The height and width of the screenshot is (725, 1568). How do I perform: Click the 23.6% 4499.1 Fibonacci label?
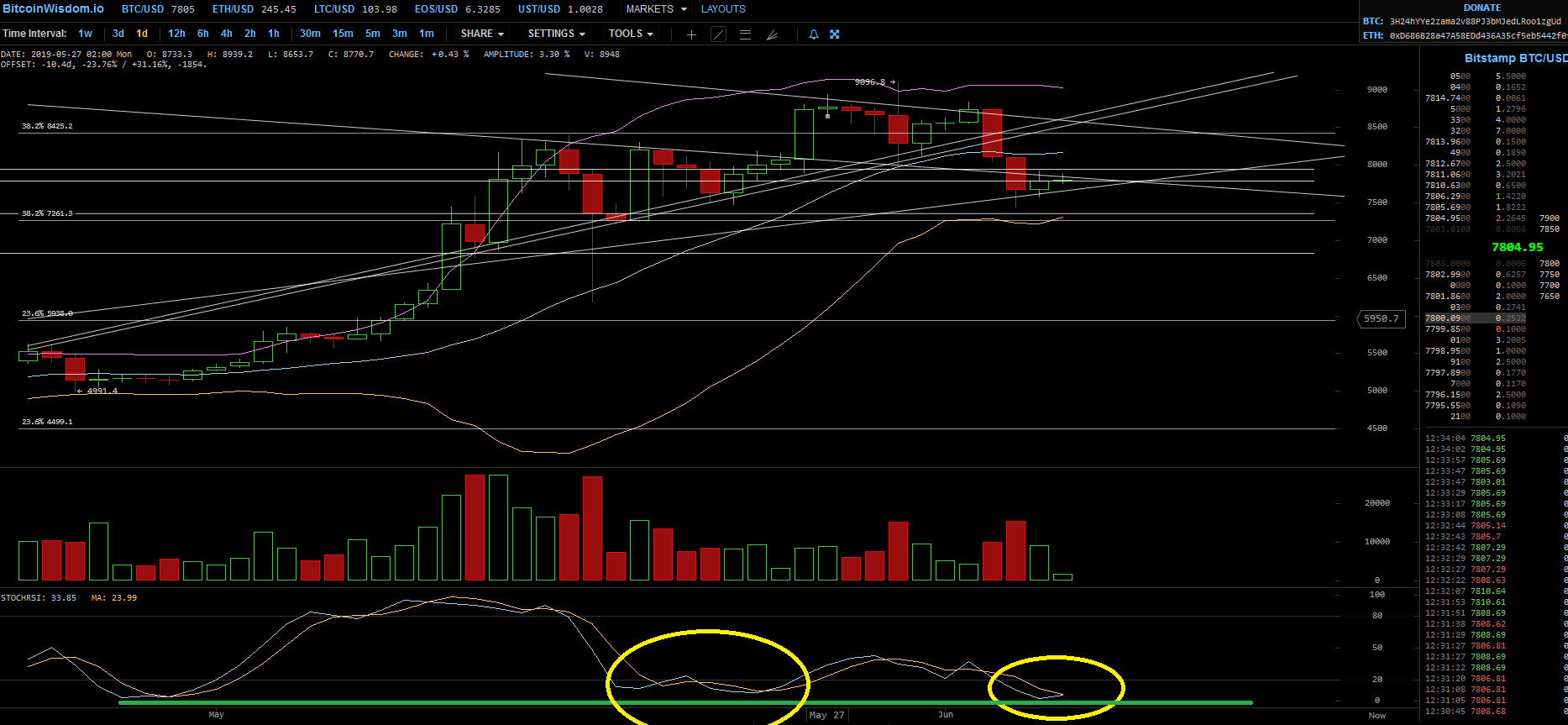[x=47, y=422]
